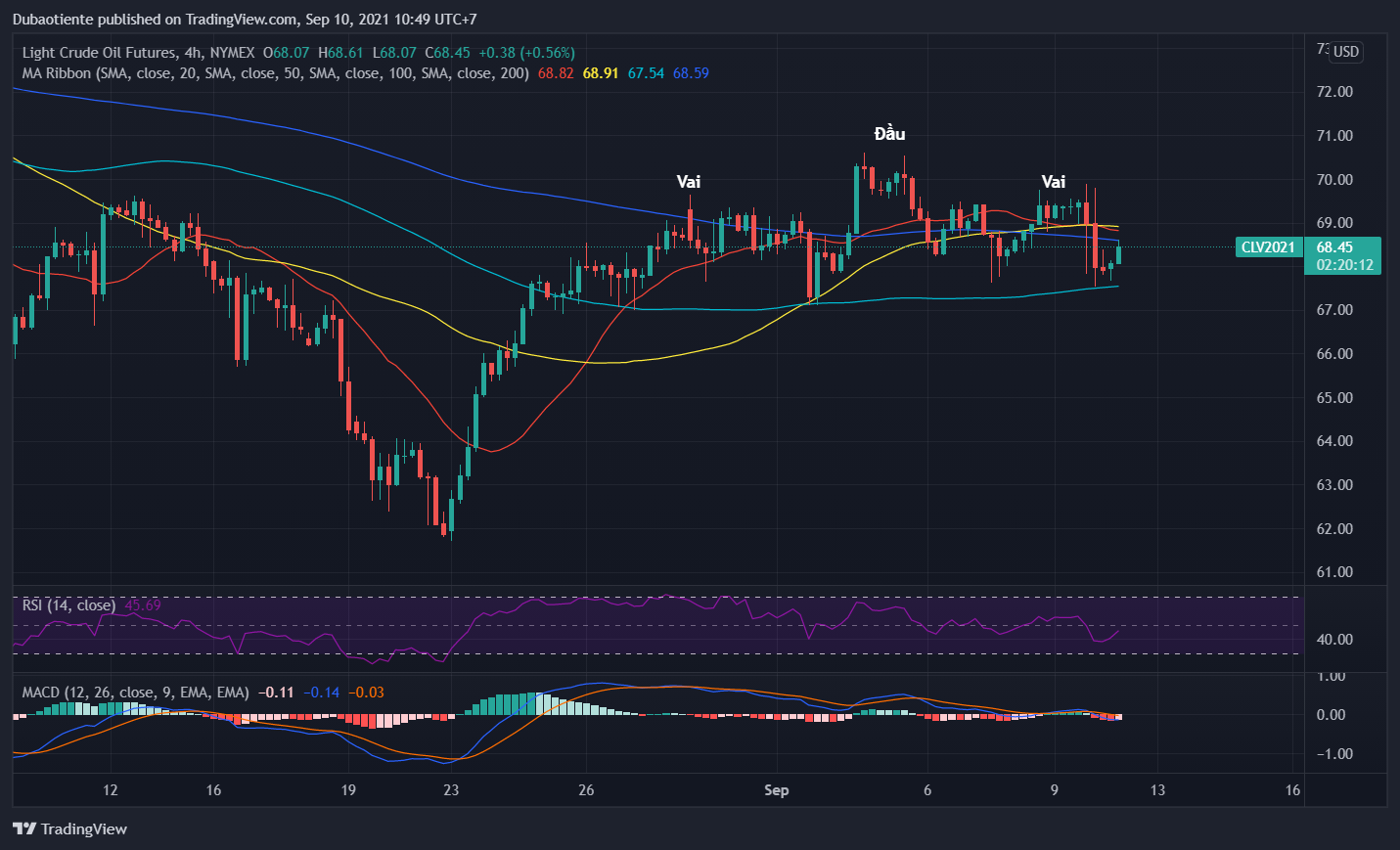Click the 69.00 price axis label
The width and height of the screenshot is (1400, 850).
pos(1334,223)
